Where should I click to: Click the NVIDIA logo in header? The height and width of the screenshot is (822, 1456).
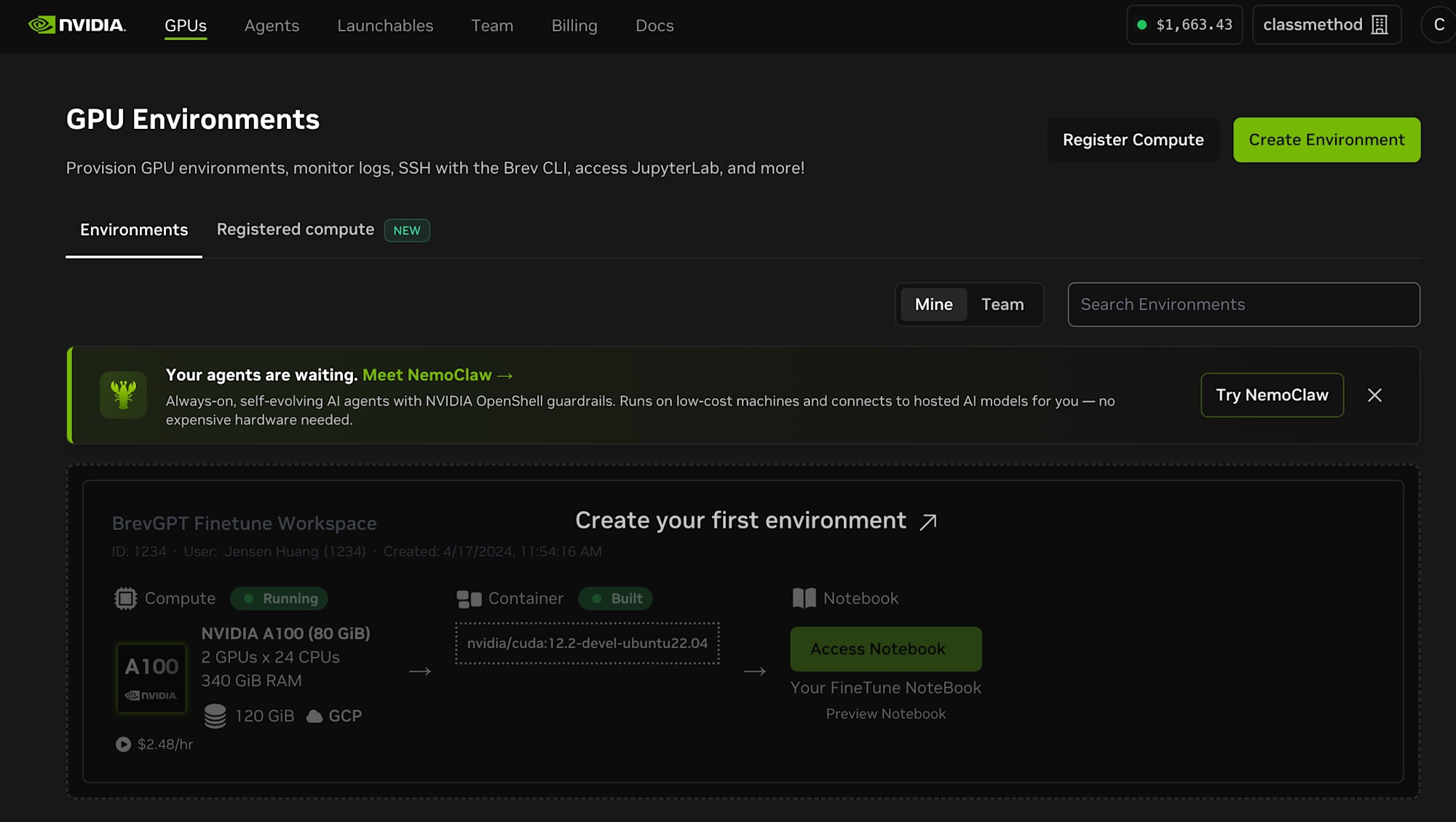tap(76, 25)
